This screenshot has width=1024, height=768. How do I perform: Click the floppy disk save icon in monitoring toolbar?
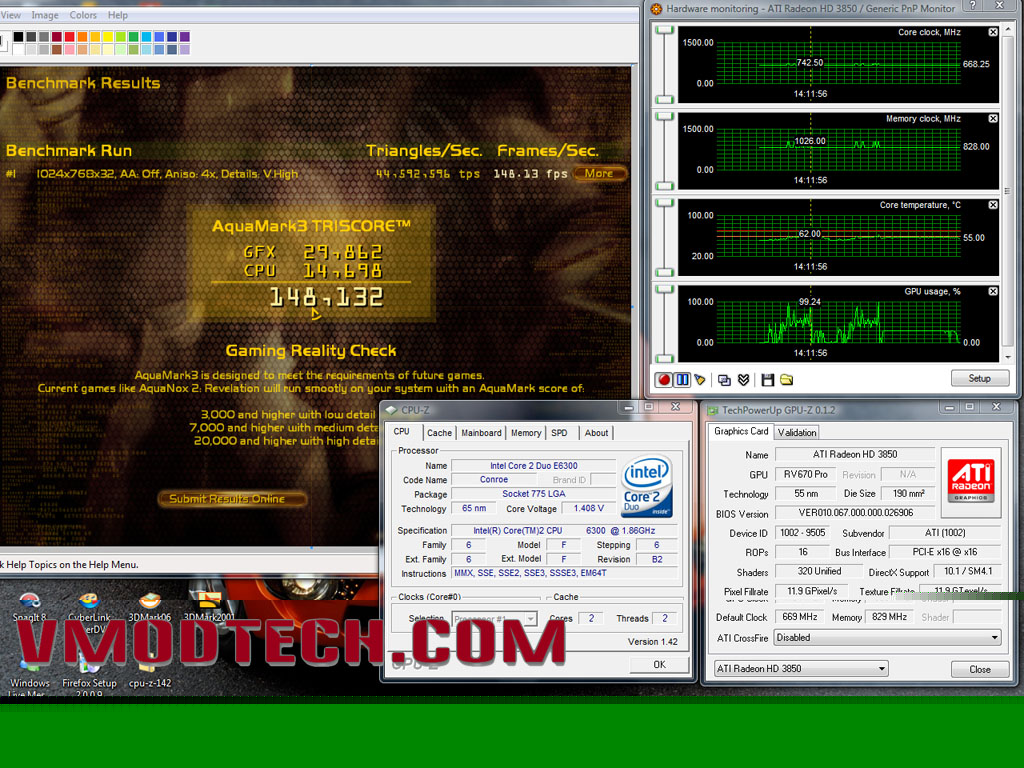pyautogui.click(x=768, y=380)
